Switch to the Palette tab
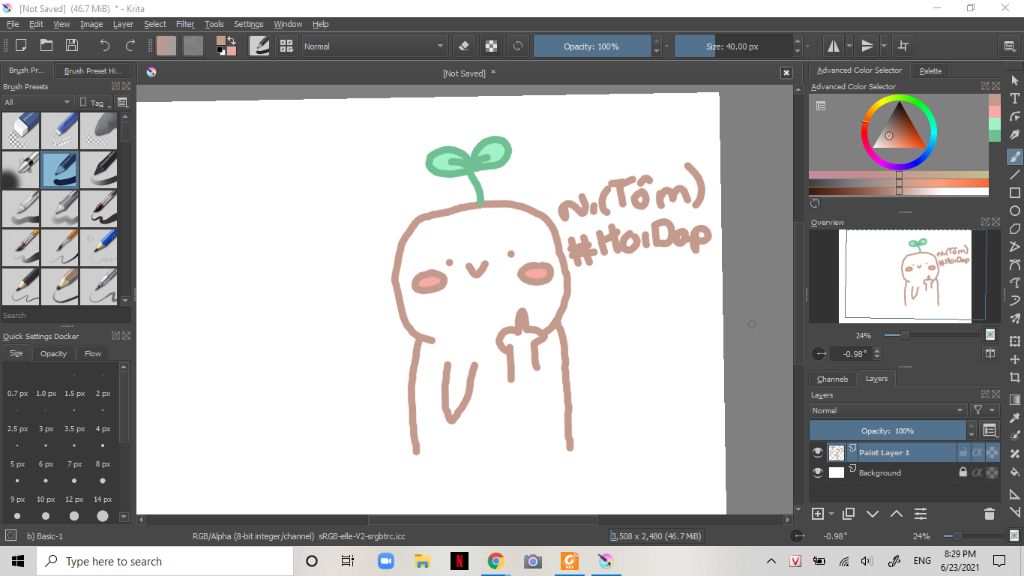This screenshot has height=576, width=1024. (930, 71)
